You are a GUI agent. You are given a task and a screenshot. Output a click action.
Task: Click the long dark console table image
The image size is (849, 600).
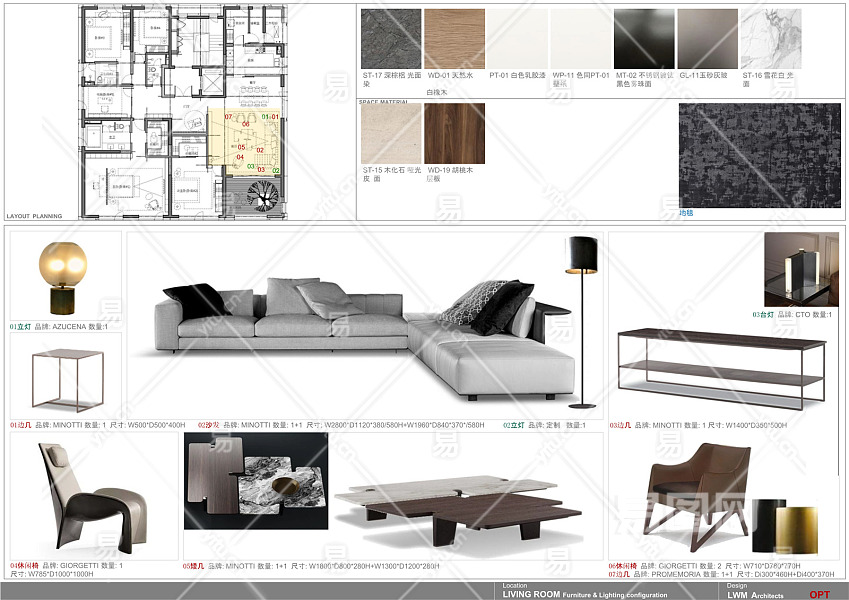pyautogui.click(x=722, y=368)
